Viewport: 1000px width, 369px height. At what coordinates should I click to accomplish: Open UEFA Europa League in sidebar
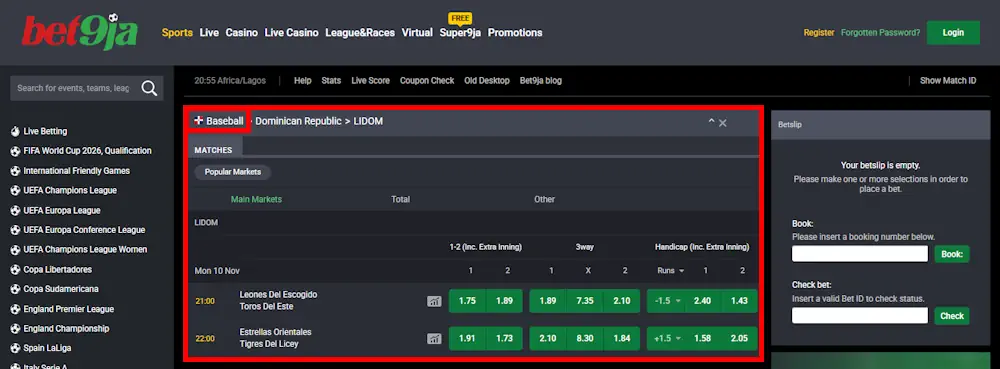pos(62,210)
